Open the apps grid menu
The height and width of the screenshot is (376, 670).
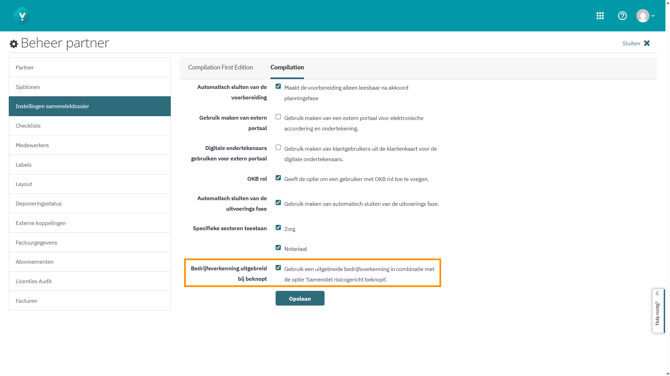(x=600, y=16)
